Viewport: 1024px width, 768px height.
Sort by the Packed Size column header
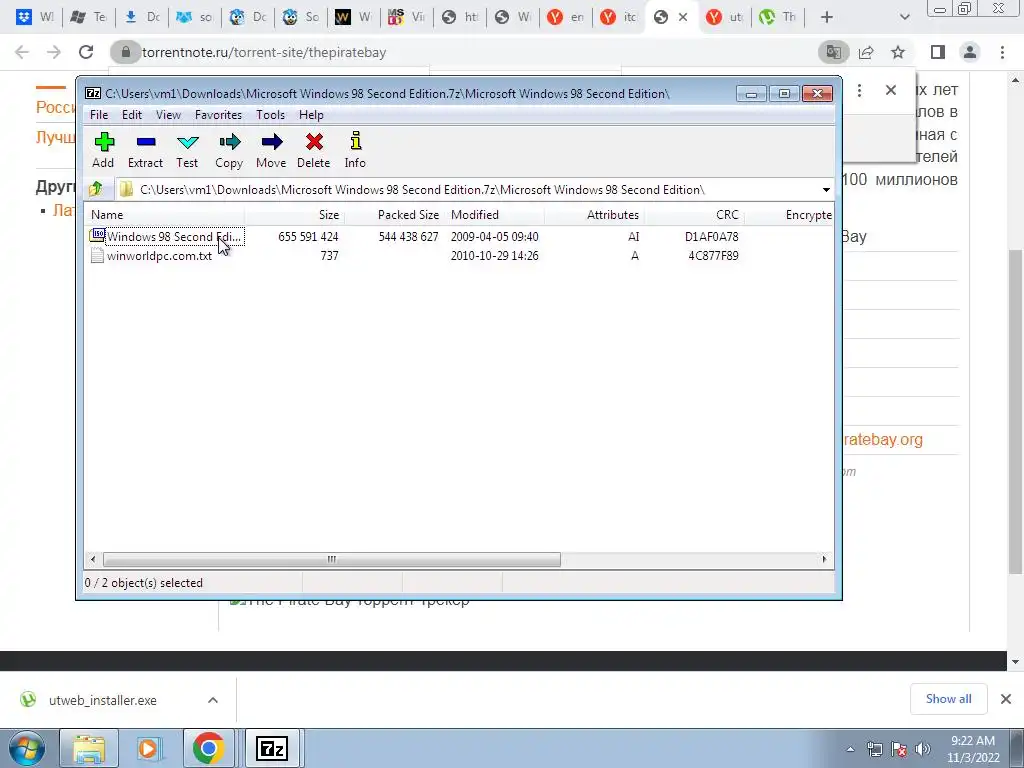pyautogui.click(x=394, y=215)
